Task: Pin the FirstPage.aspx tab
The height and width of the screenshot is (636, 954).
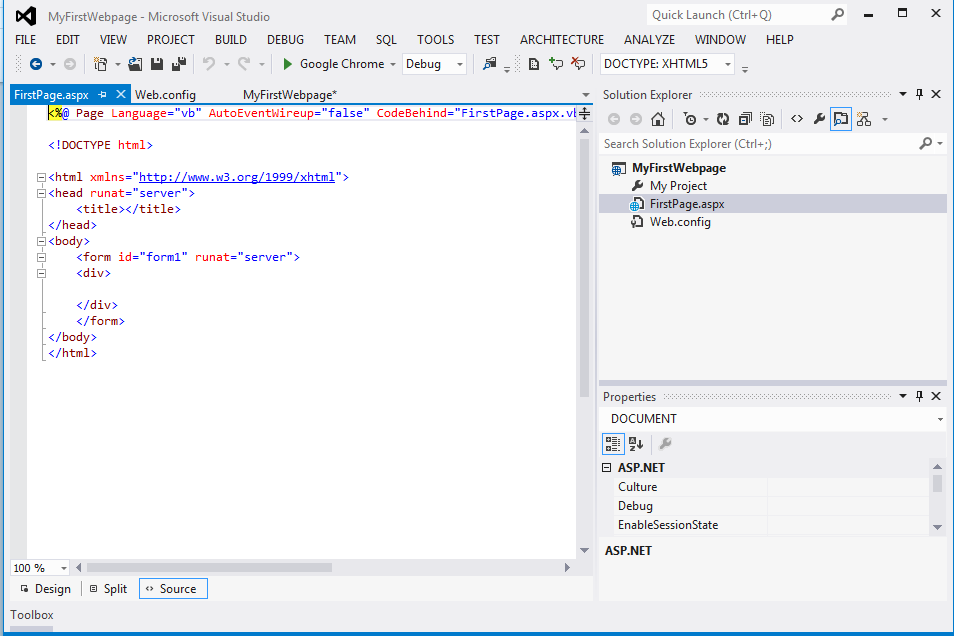Action: click(x=103, y=95)
